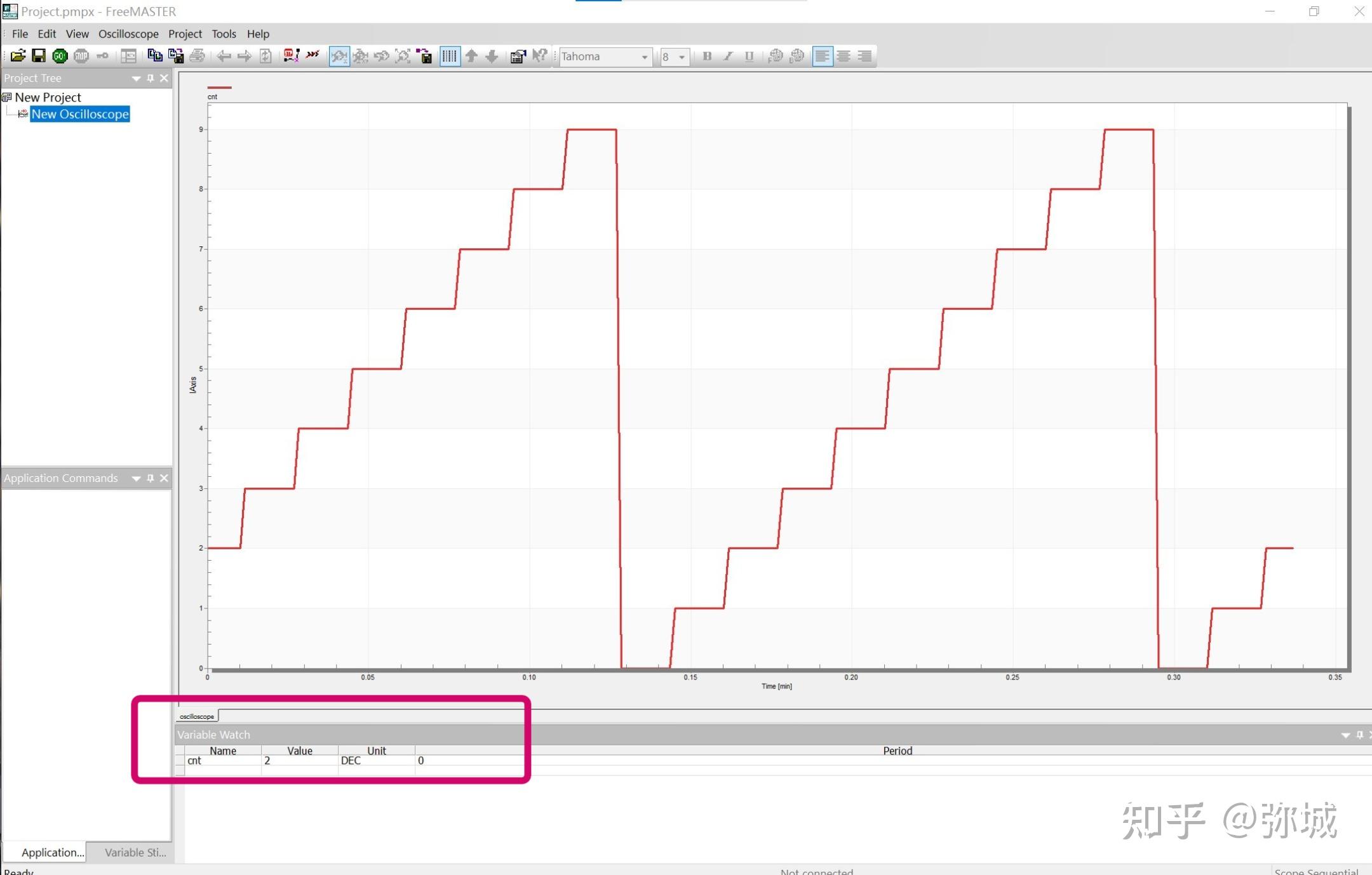Image resolution: width=1372 pixels, height=875 pixels.
Task: Click the open project folder icon
Action: click(18, 57)
